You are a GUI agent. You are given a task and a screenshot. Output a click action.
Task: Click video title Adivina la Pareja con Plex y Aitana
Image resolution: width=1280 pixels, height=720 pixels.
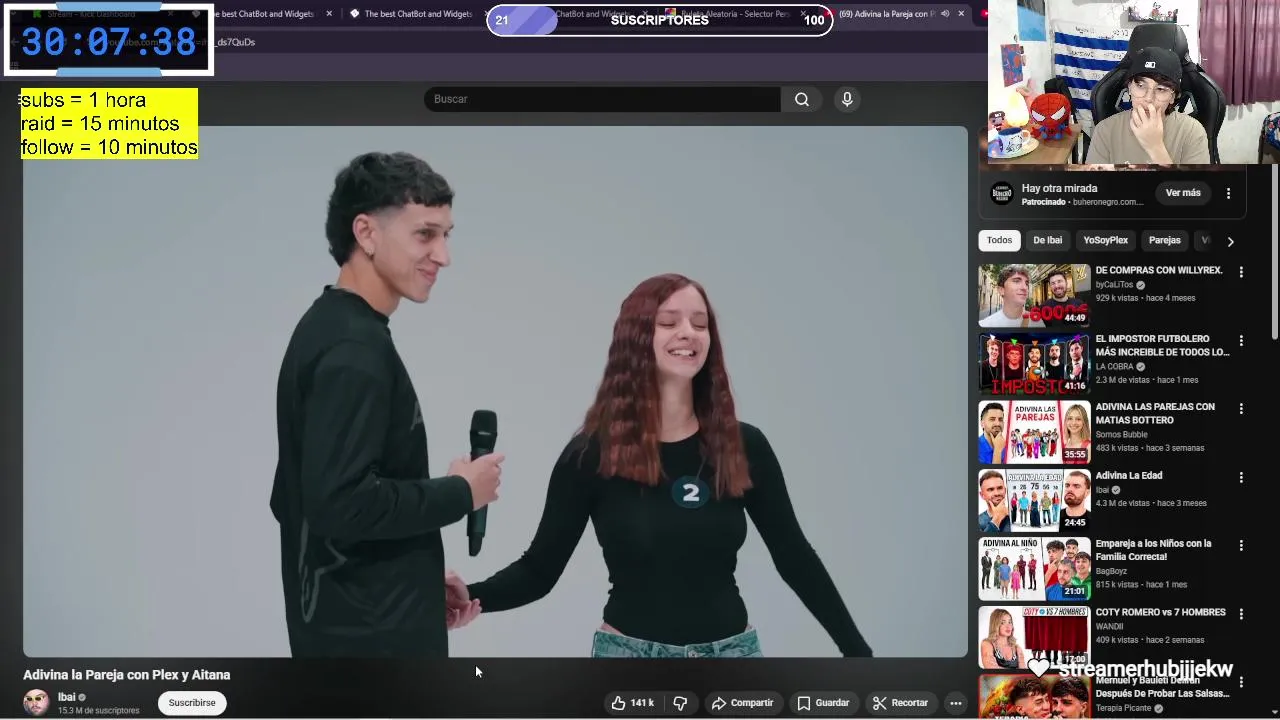(127, 675)
